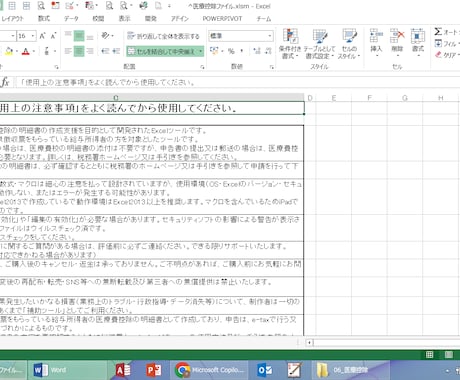The width and height of the screenshot is (460, 380).
Task: Click the fx insert function icon
Action: 5,82
